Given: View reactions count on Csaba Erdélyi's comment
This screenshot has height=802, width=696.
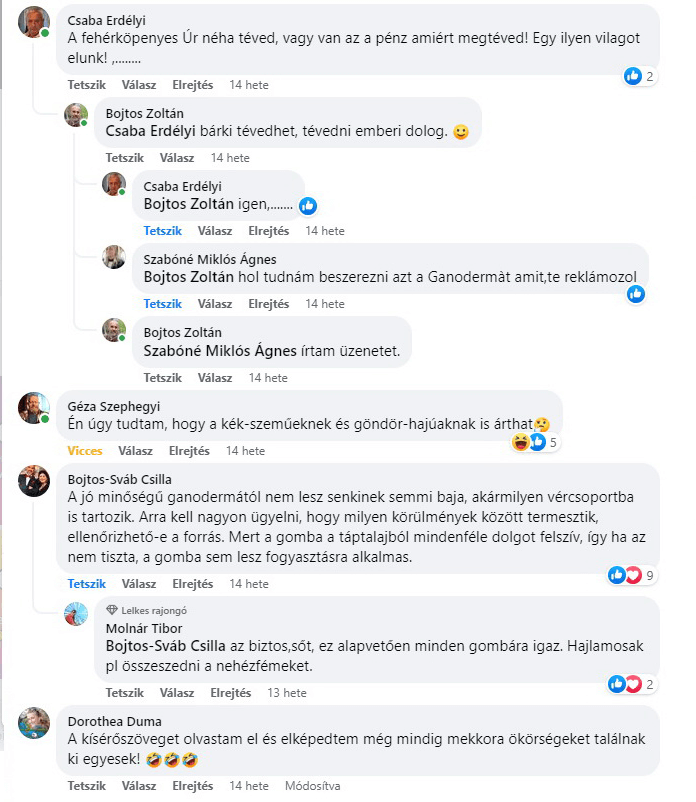Looking at the screenshot, I should [x=639, y=76].
